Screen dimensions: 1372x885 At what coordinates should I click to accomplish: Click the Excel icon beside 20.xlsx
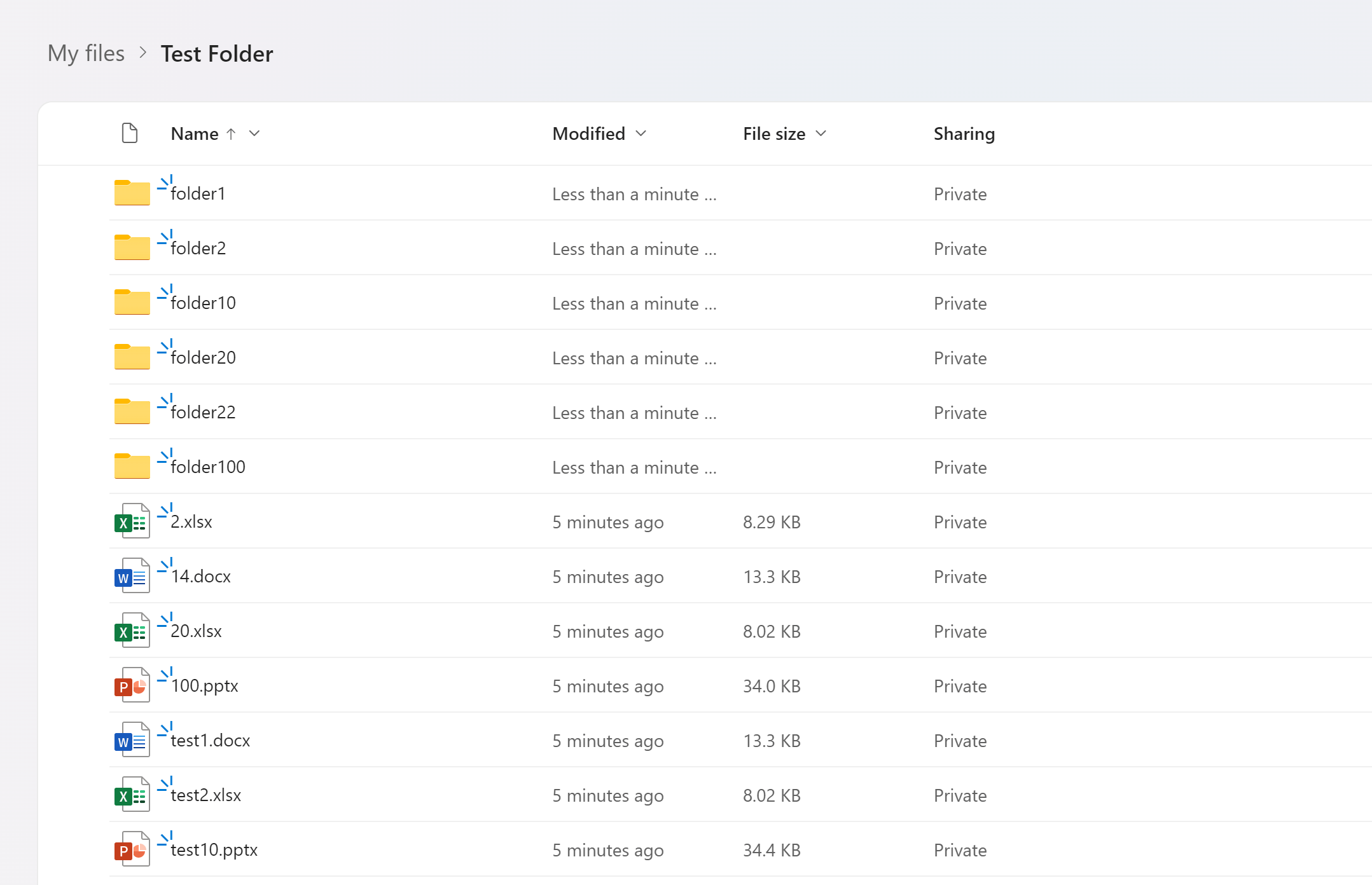click(x=131, y=629)
